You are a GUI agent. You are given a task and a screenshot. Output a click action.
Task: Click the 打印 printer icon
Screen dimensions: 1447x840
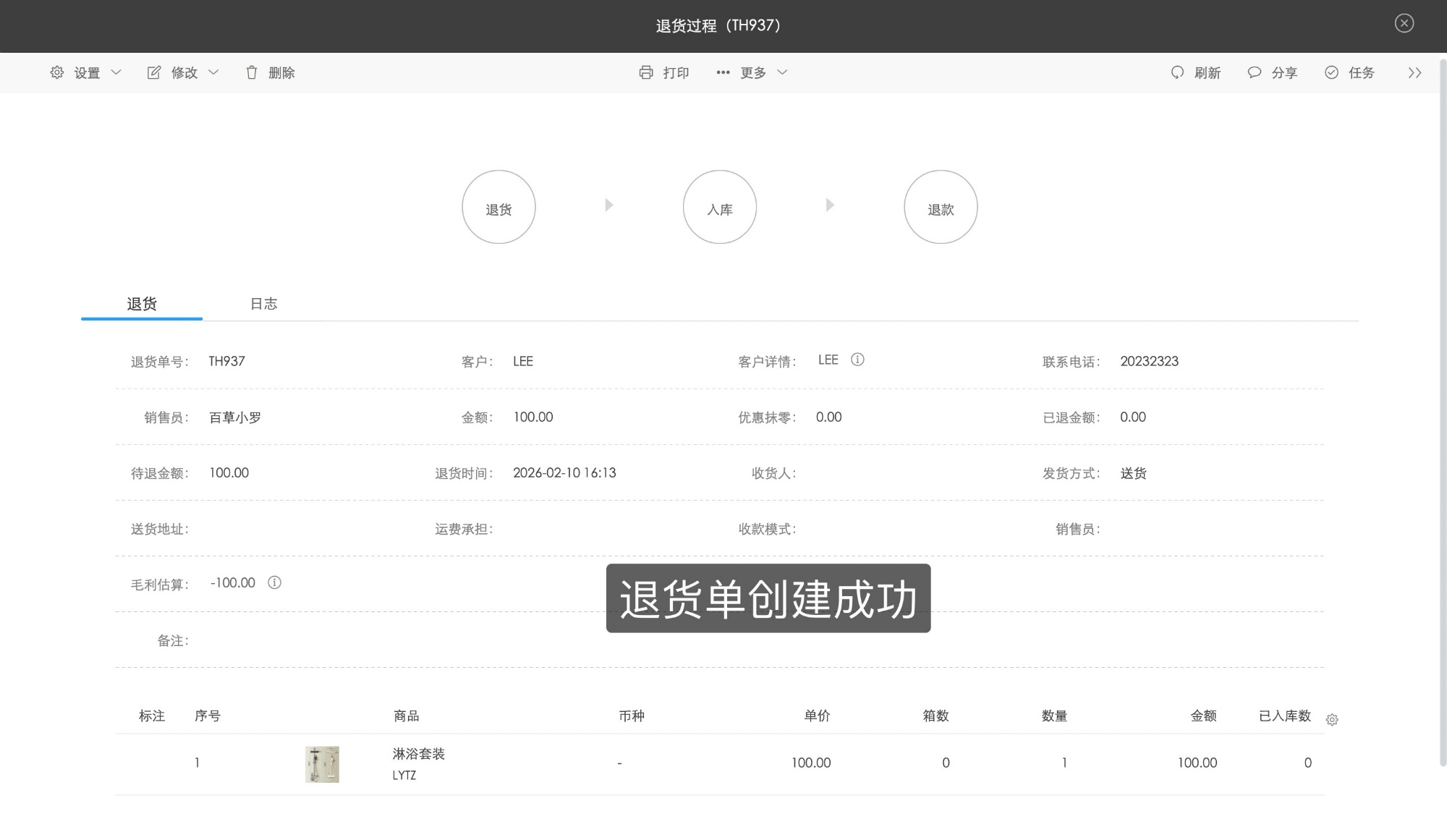click(646, 72)
